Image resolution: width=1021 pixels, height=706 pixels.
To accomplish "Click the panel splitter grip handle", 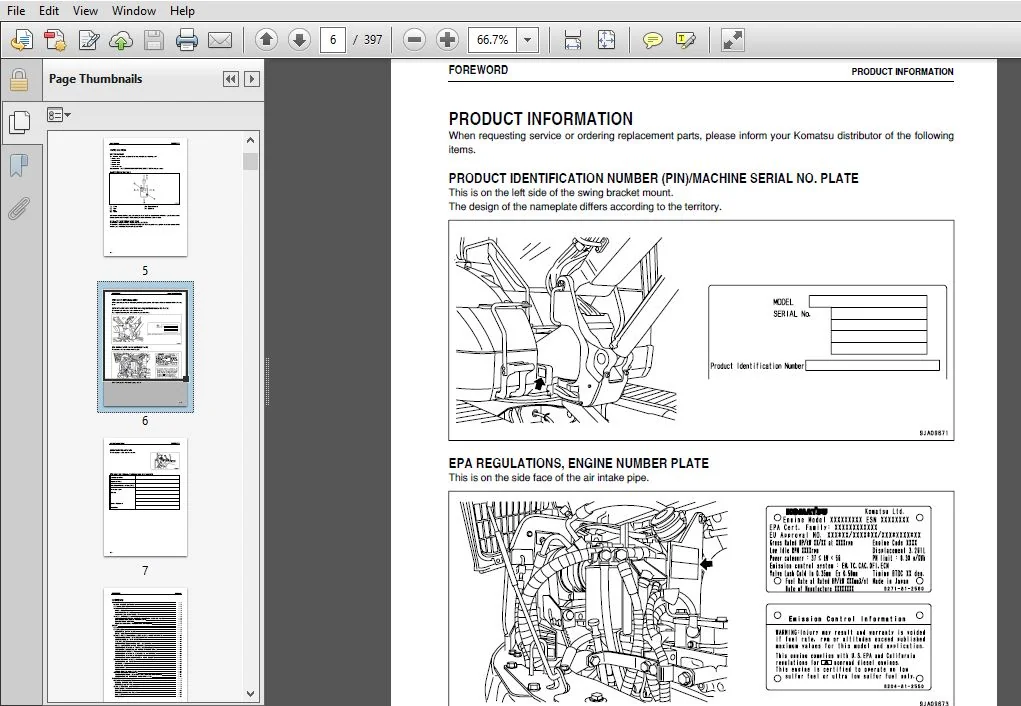I will tap(268, 382).
